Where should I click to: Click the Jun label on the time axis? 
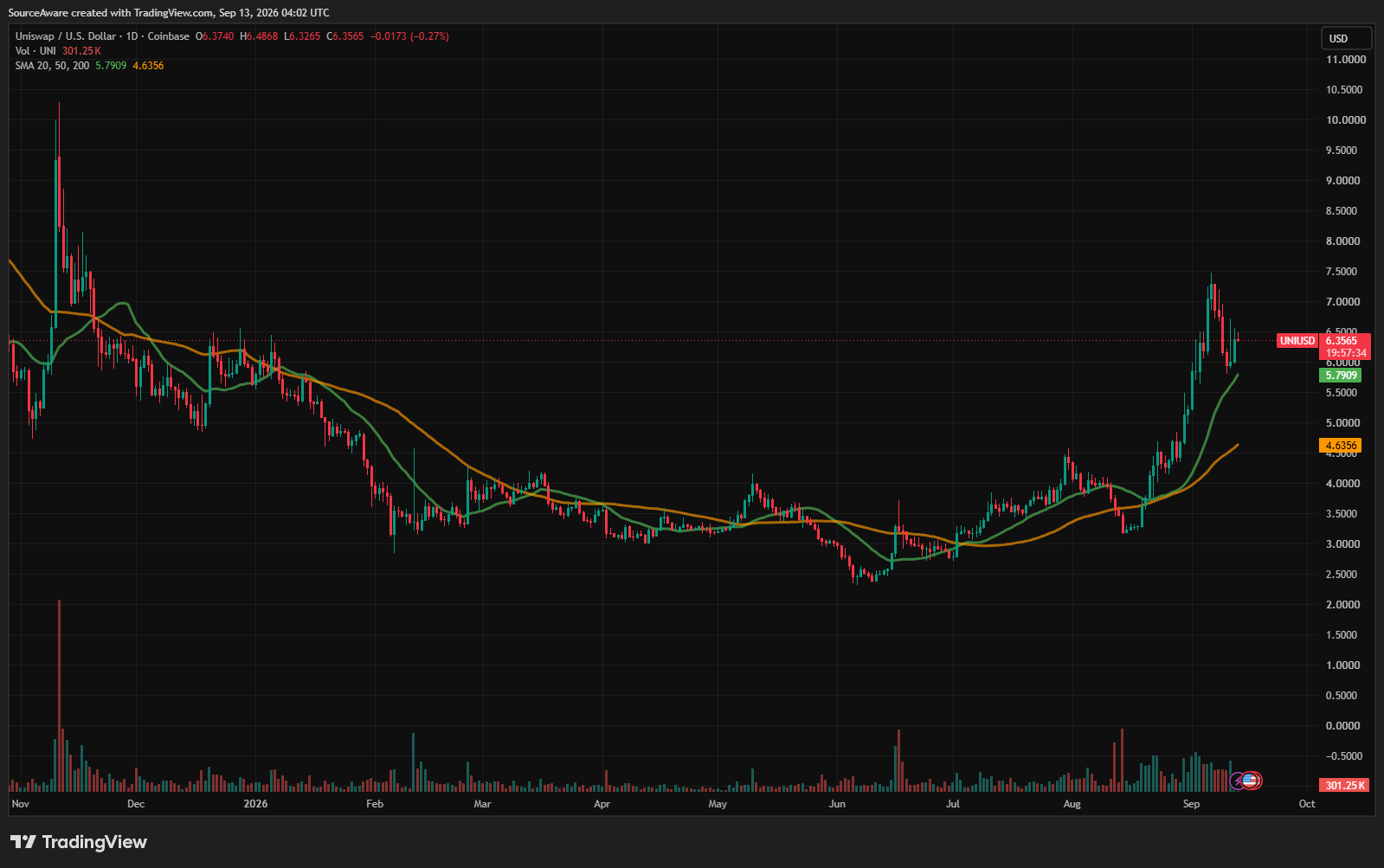point(837,804)
